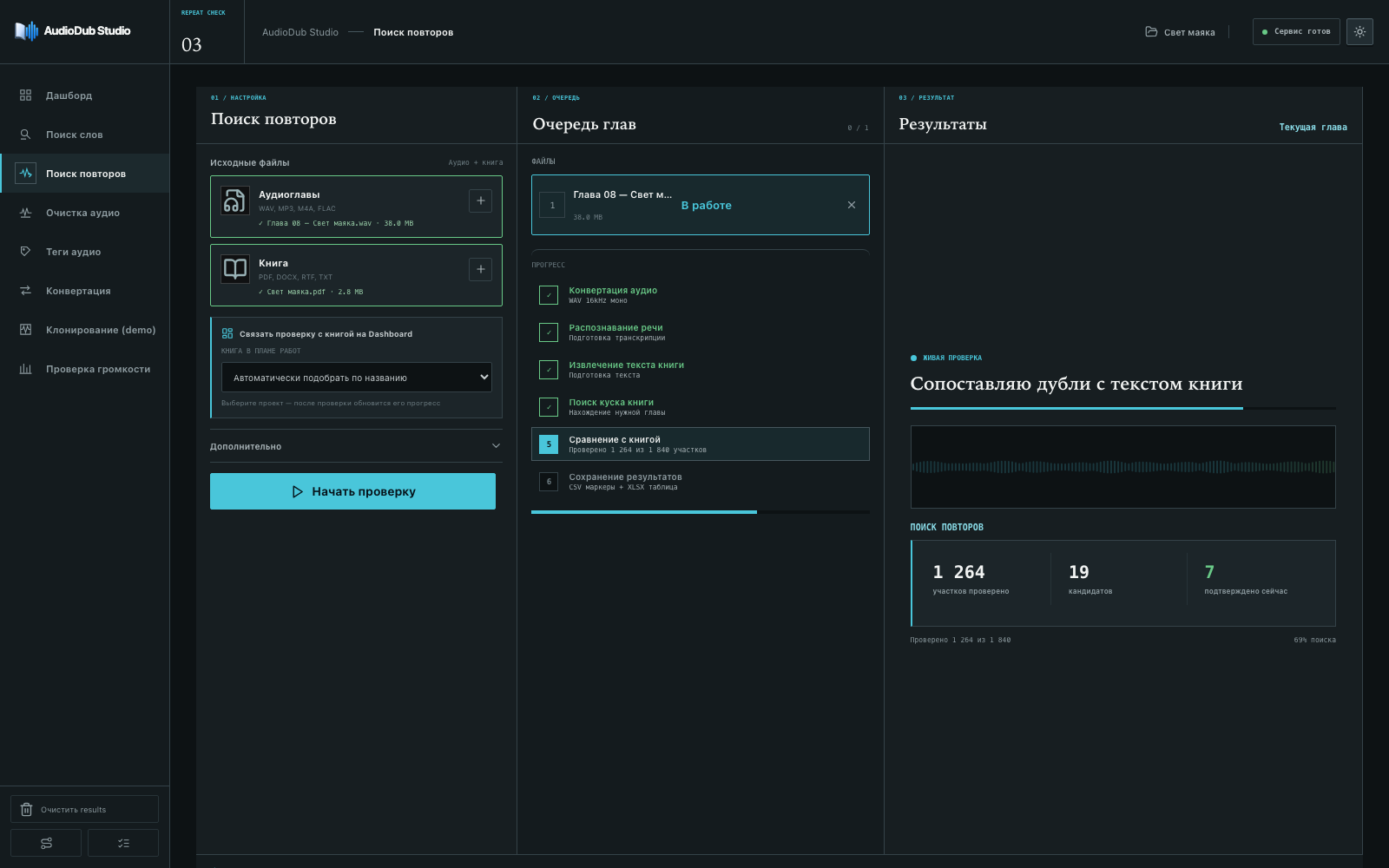1389x868 pixels.
Task: Click the Аудиоглавы headphones file icon
Action: [235, 201]
